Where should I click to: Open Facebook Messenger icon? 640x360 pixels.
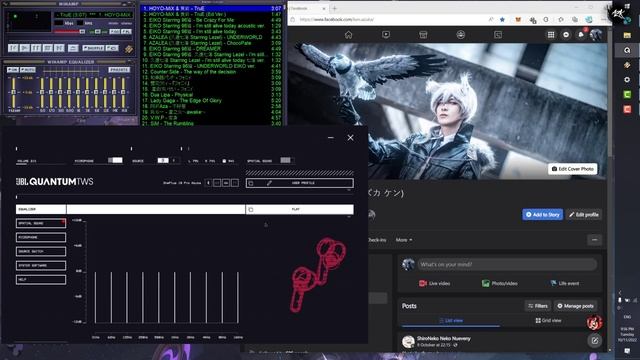566,35
